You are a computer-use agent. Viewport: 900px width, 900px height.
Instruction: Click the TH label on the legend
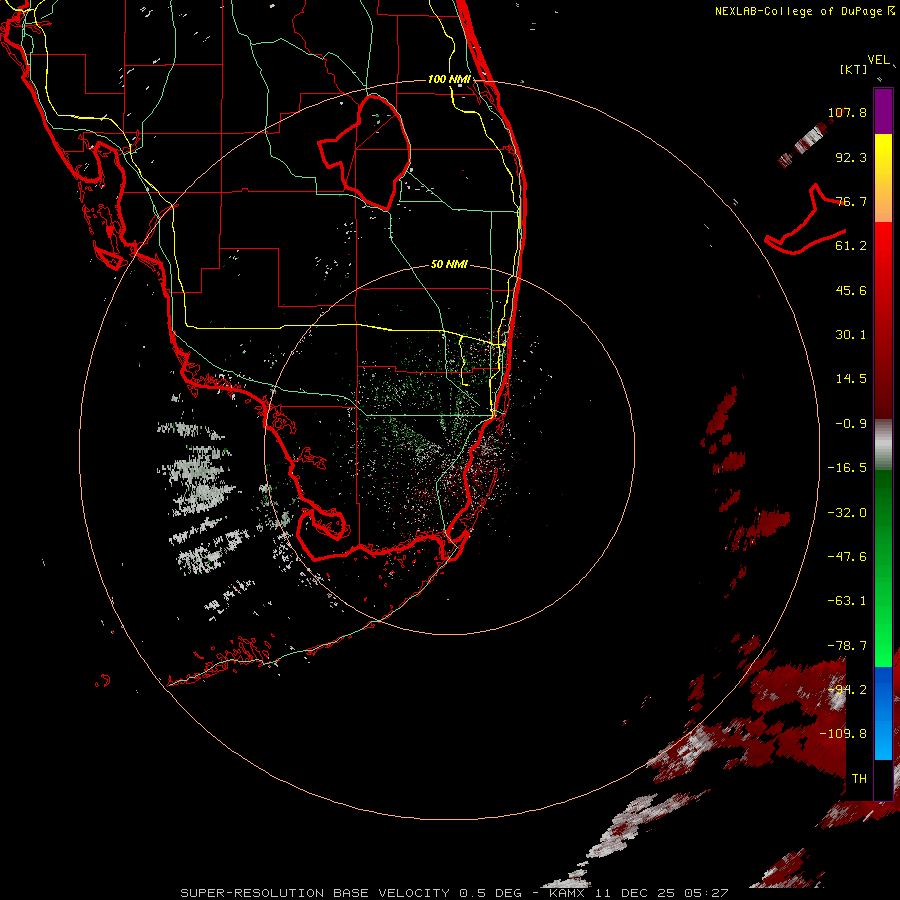(x=859, y=779)
